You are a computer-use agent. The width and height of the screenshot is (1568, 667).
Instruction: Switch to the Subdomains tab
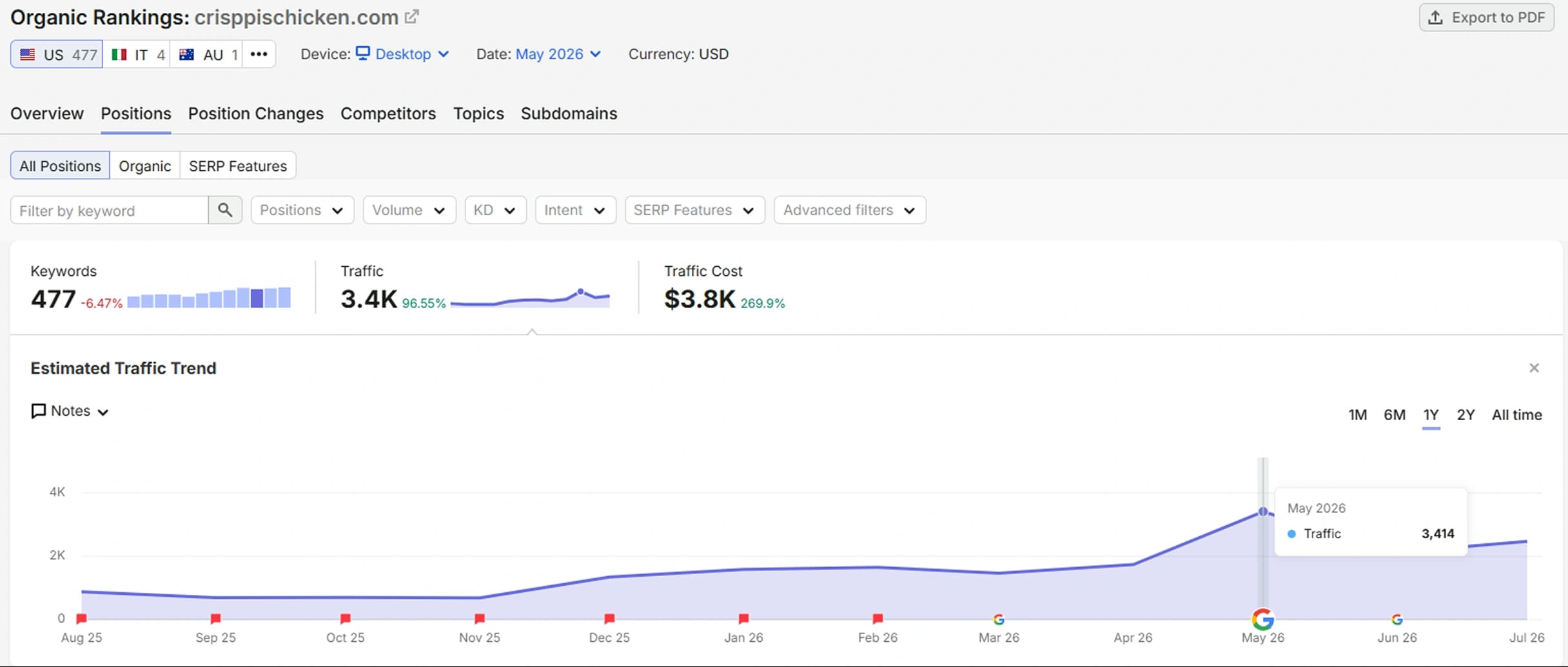(569, 113)
